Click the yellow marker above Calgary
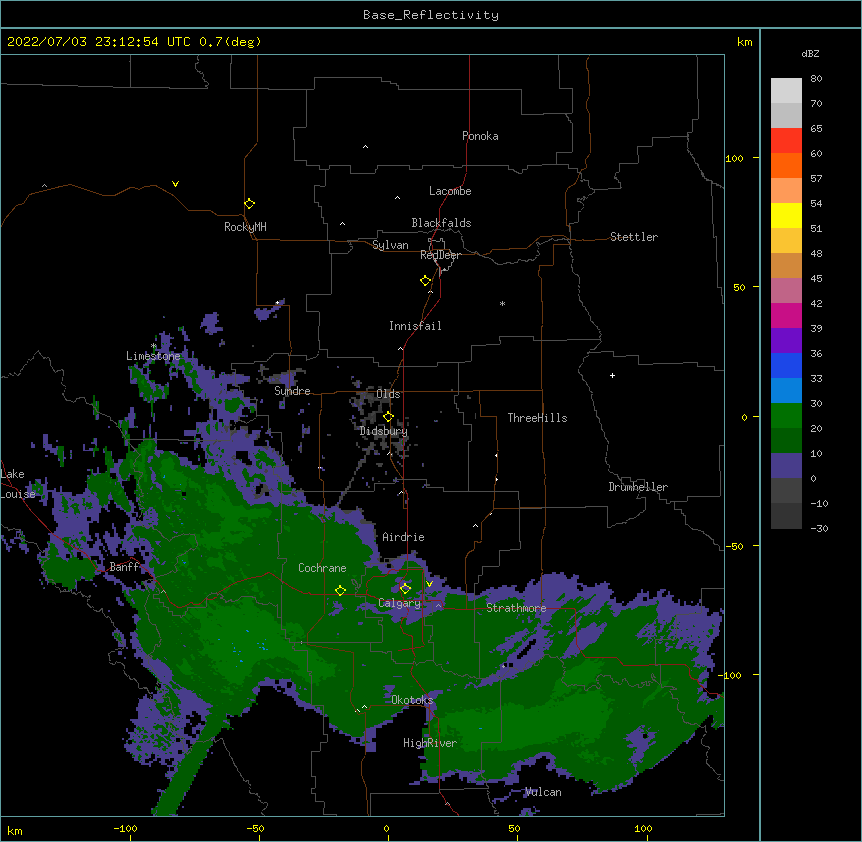Image resolution: width=862 pixels, height=842 pixels. click(405, 589)
